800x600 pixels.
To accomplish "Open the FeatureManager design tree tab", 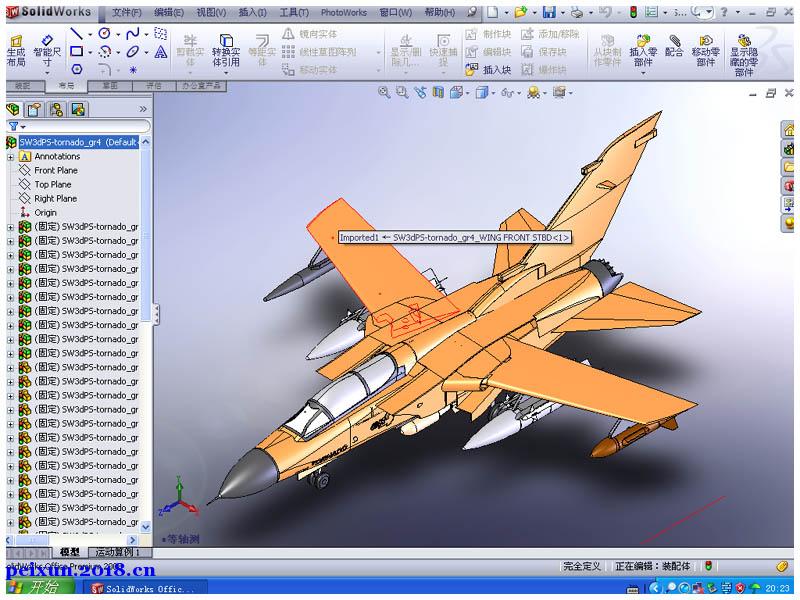I will [x=13, y=109].
